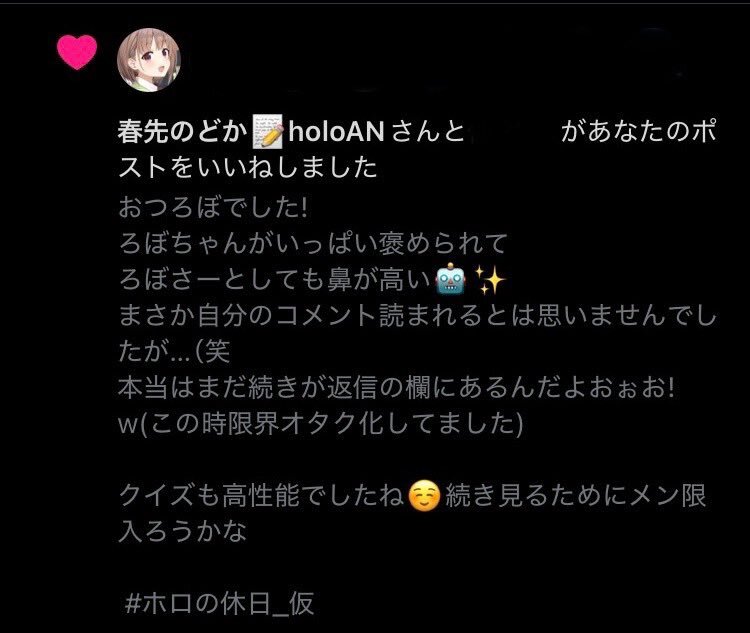Image resolution: width=750 pixels, height=633 pixels.
Task: Click the text おつろぼでした!
Action: point(213,208)
